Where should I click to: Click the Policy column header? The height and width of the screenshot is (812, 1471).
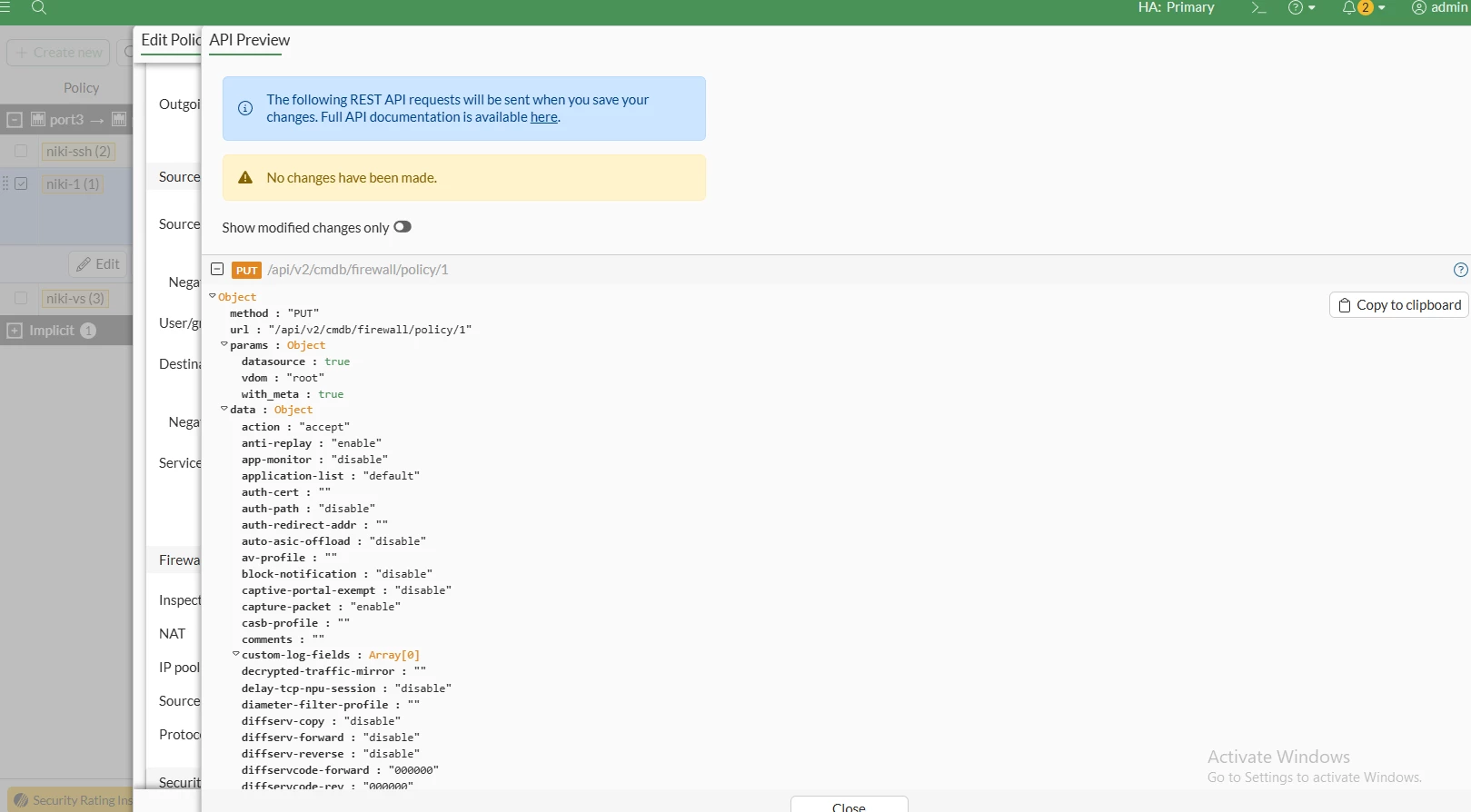(81, 88)
